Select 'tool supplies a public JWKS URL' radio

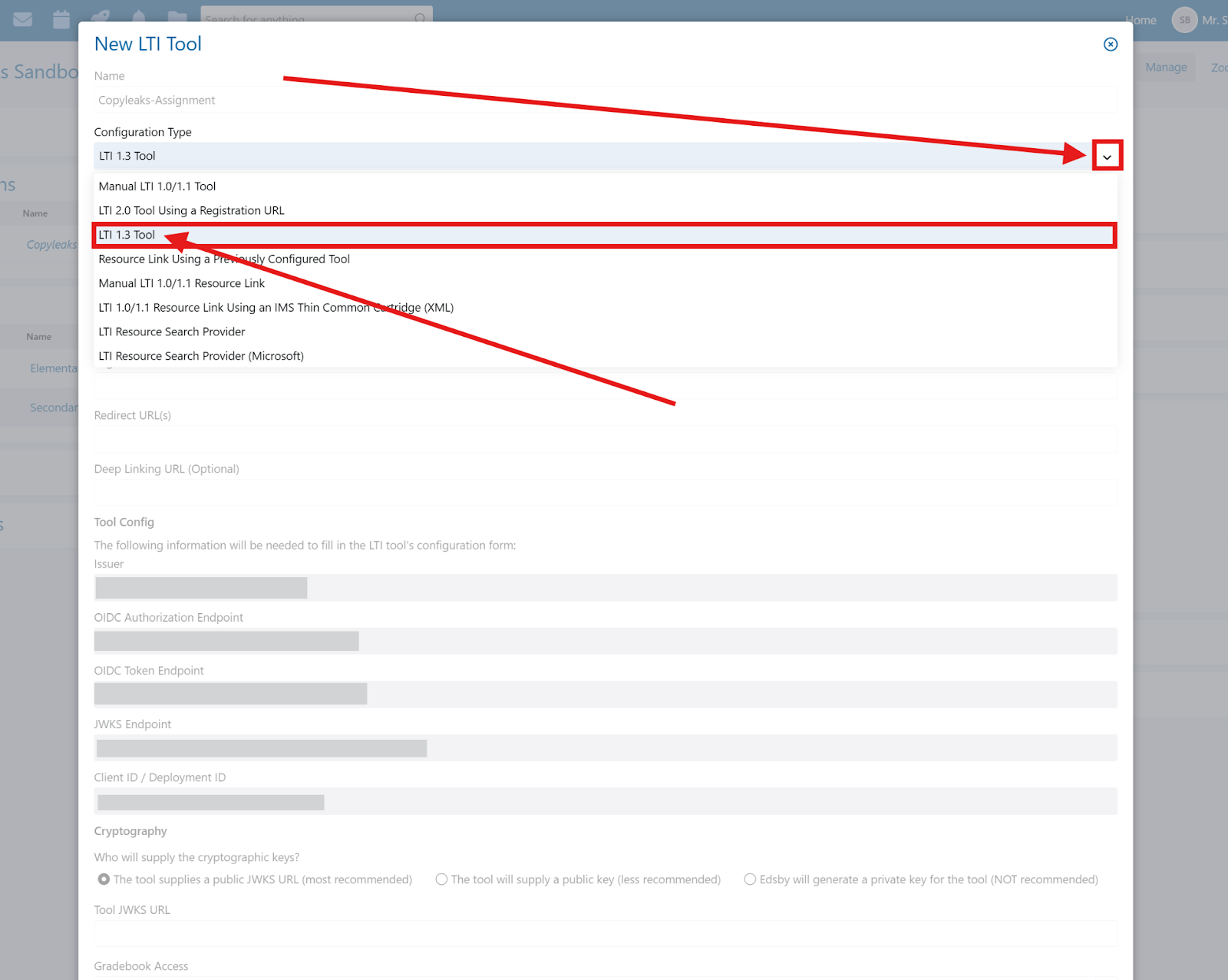point(104,879)
